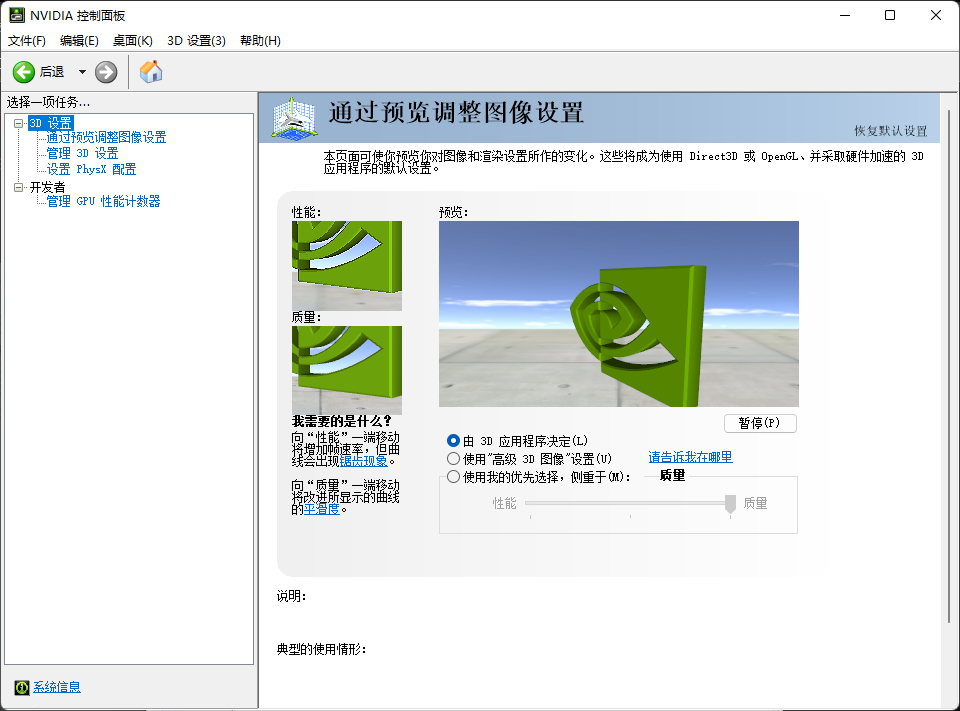960x711 pixels.
Task: Click the NVIDIA icon in title bar
Action: coord(15,15)
